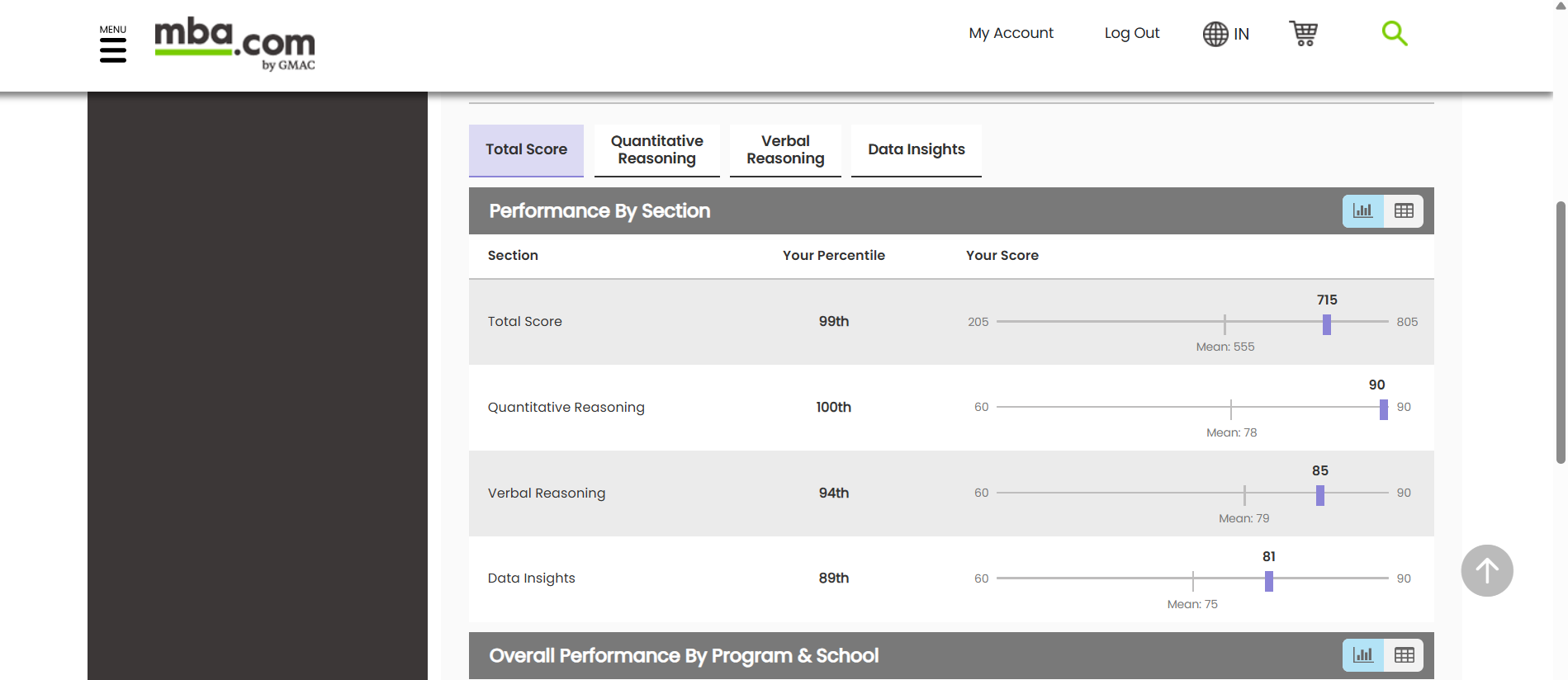The height and width of the screenshot is (680, 1568).
Task: Click the page vertical scrollbar thumb
Action: tap(1561, 330)
